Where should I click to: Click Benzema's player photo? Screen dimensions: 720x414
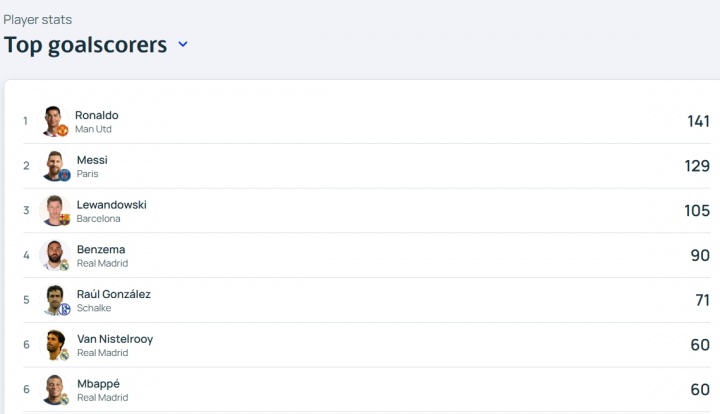coord(54,255)
